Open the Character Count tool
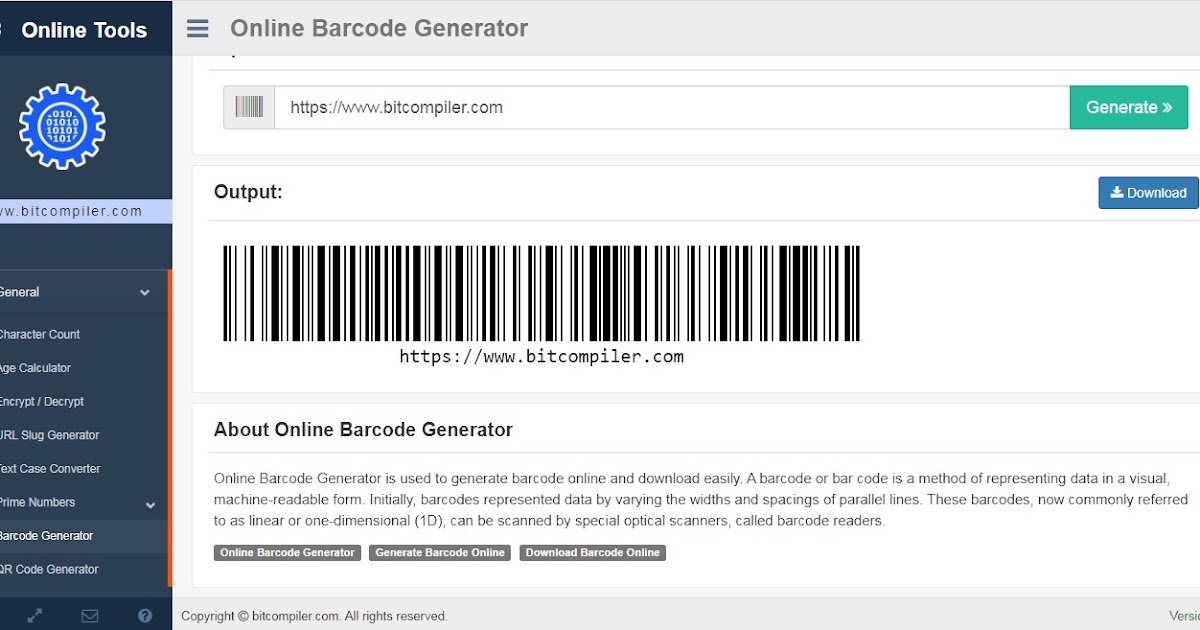 [40, 334]
